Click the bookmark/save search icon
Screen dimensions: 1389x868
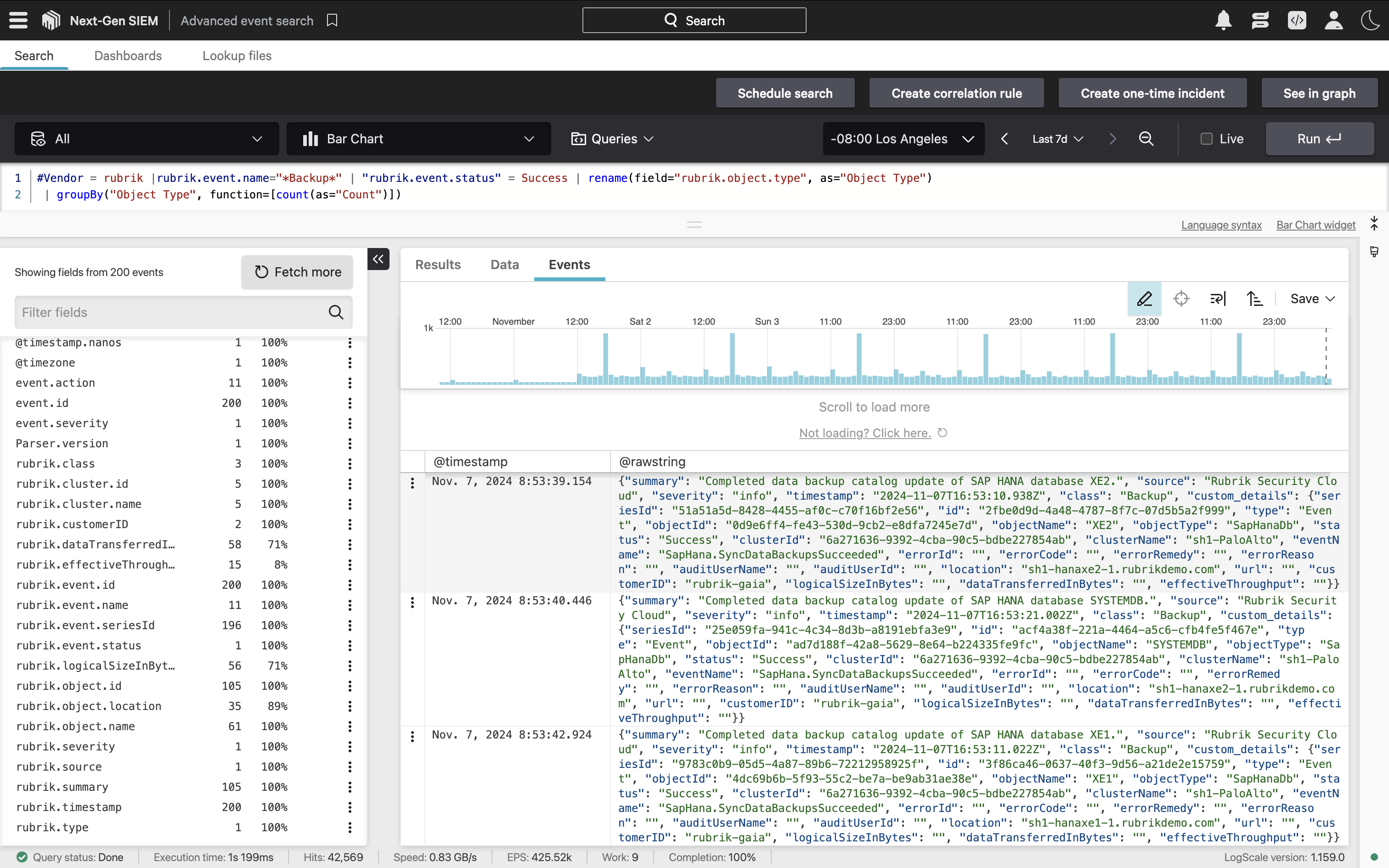tap(334, 20)
